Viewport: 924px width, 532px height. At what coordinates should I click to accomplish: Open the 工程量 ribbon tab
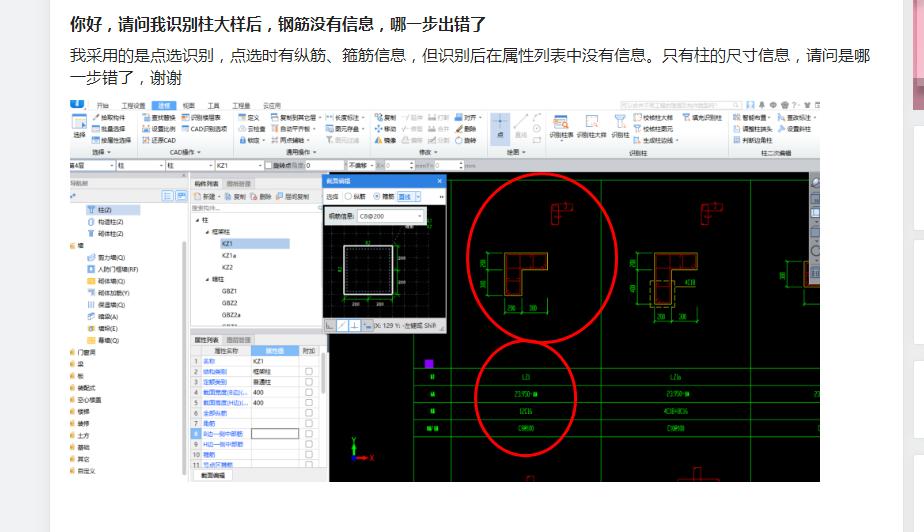pyautogui.click(x=241, y=106)
